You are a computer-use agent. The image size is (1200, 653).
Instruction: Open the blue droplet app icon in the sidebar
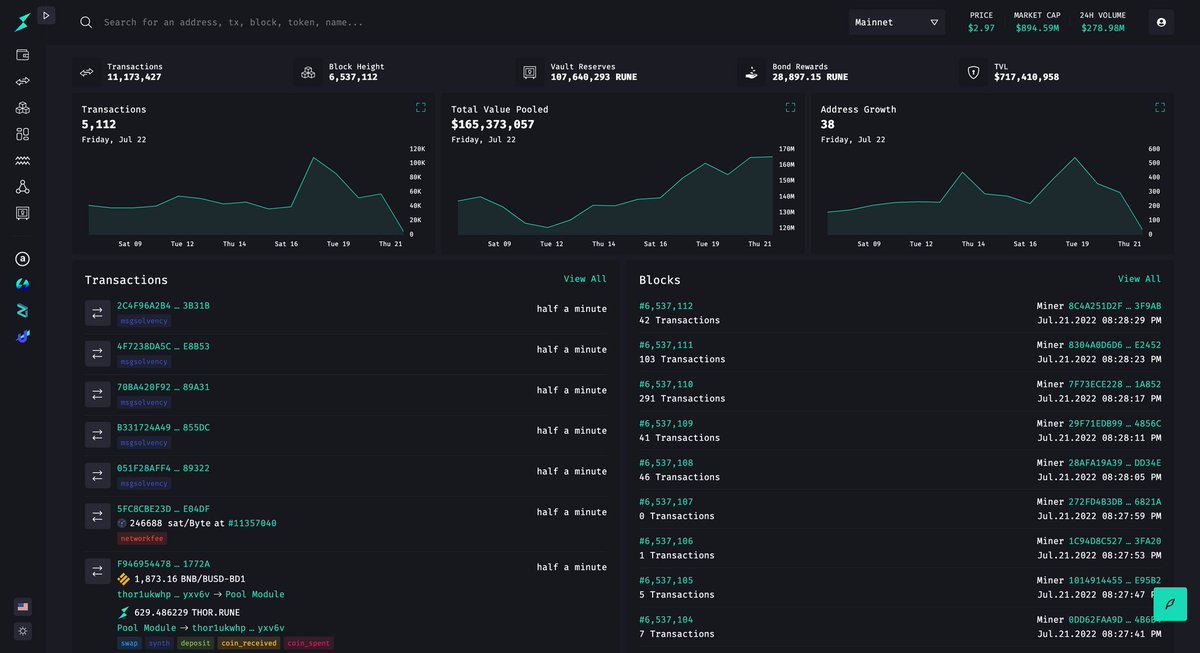click(22, 284)
